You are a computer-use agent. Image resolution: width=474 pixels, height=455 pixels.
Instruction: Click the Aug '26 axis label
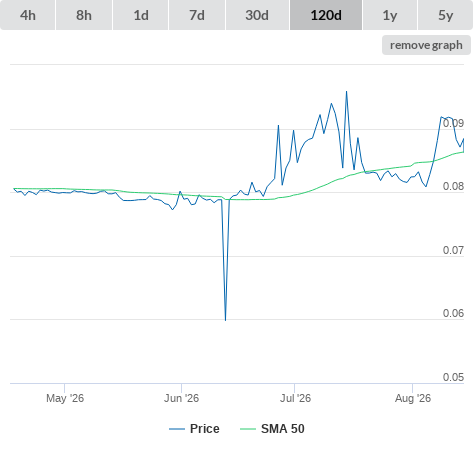click(413, 398)
